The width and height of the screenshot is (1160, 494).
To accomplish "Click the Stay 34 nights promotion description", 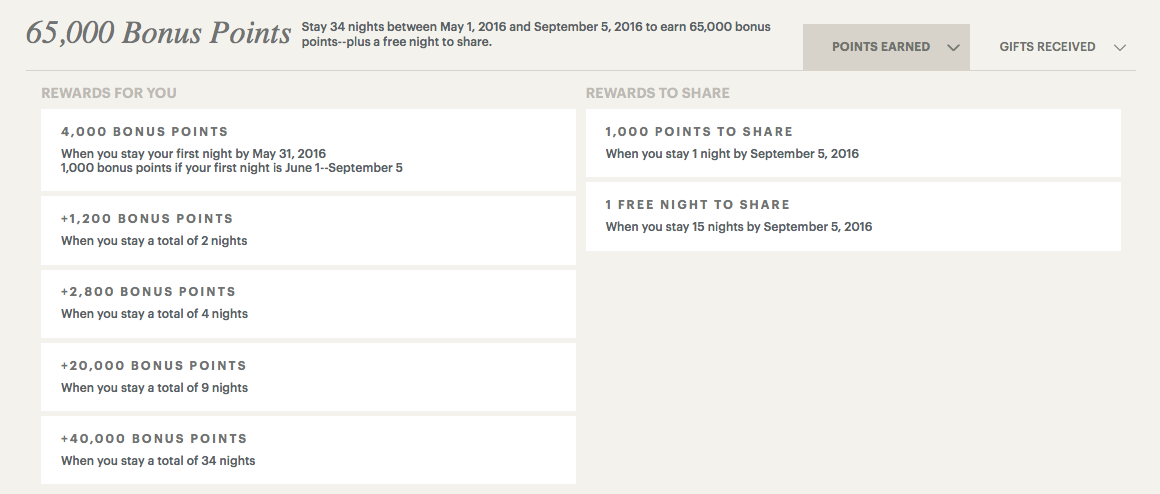I will (535, 34).
